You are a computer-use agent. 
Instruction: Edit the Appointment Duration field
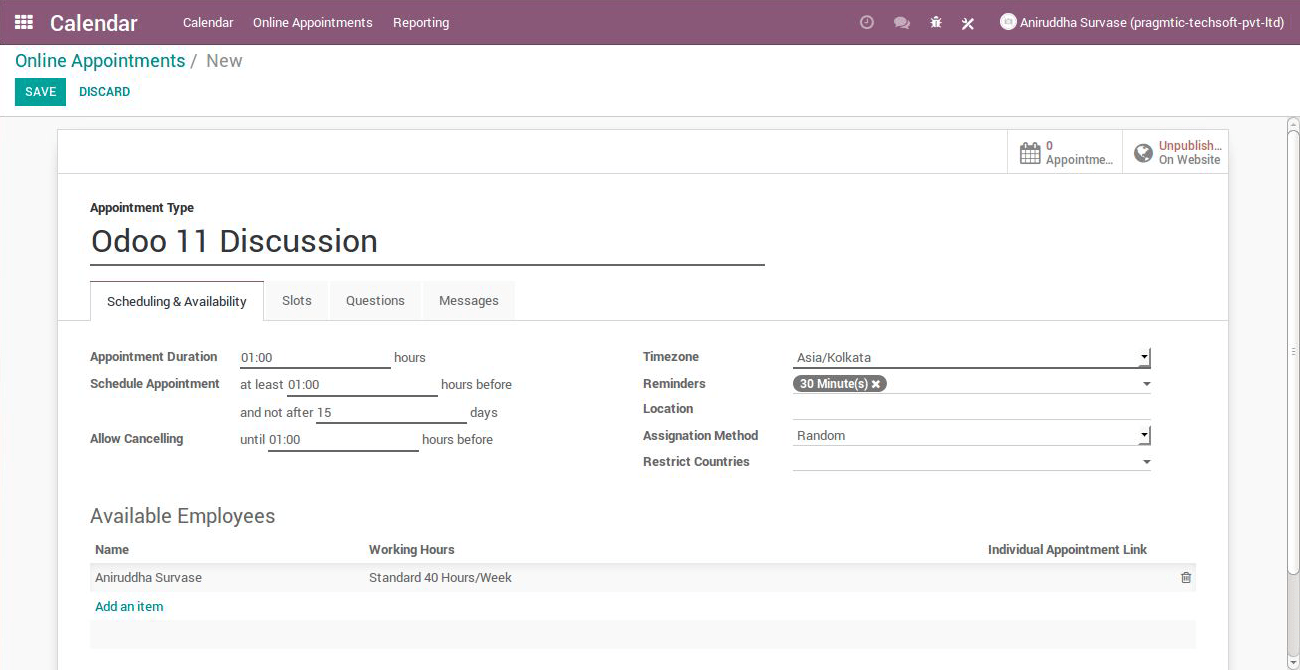pyautogui.click(x=315, y=357)
